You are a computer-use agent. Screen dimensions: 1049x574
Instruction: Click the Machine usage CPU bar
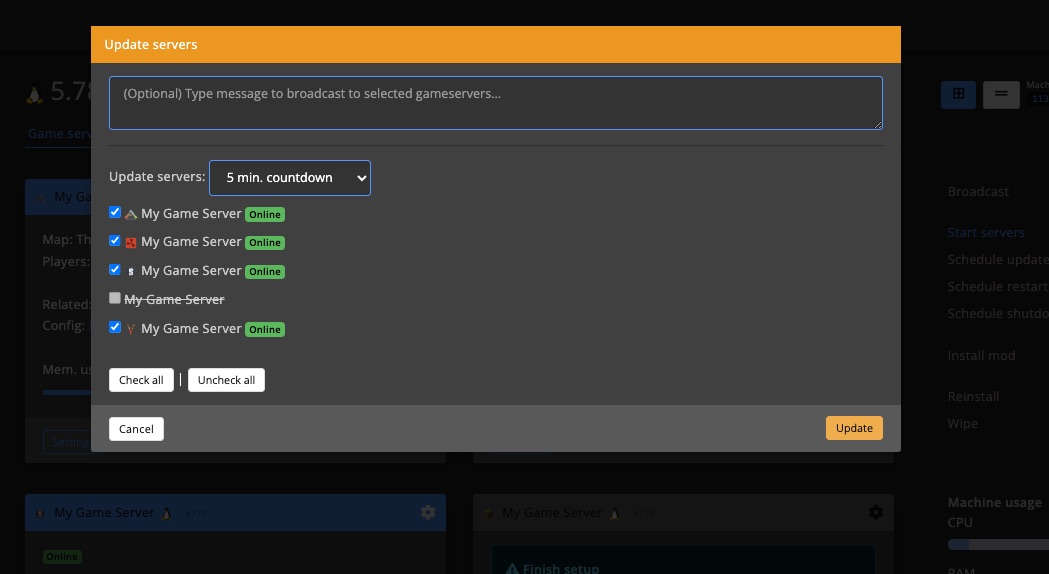998,545
